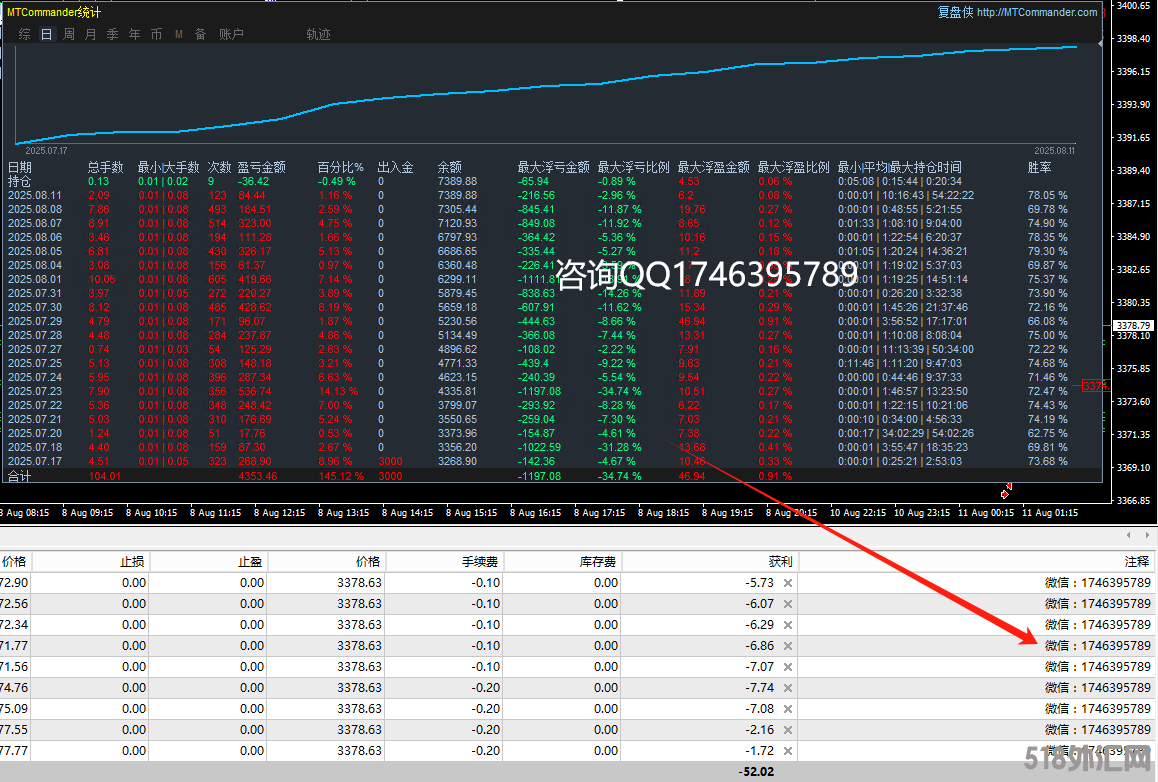Open the MTCommander.com website link
This screenshot has height=782, width=1158.
[x=1037, y=12]
